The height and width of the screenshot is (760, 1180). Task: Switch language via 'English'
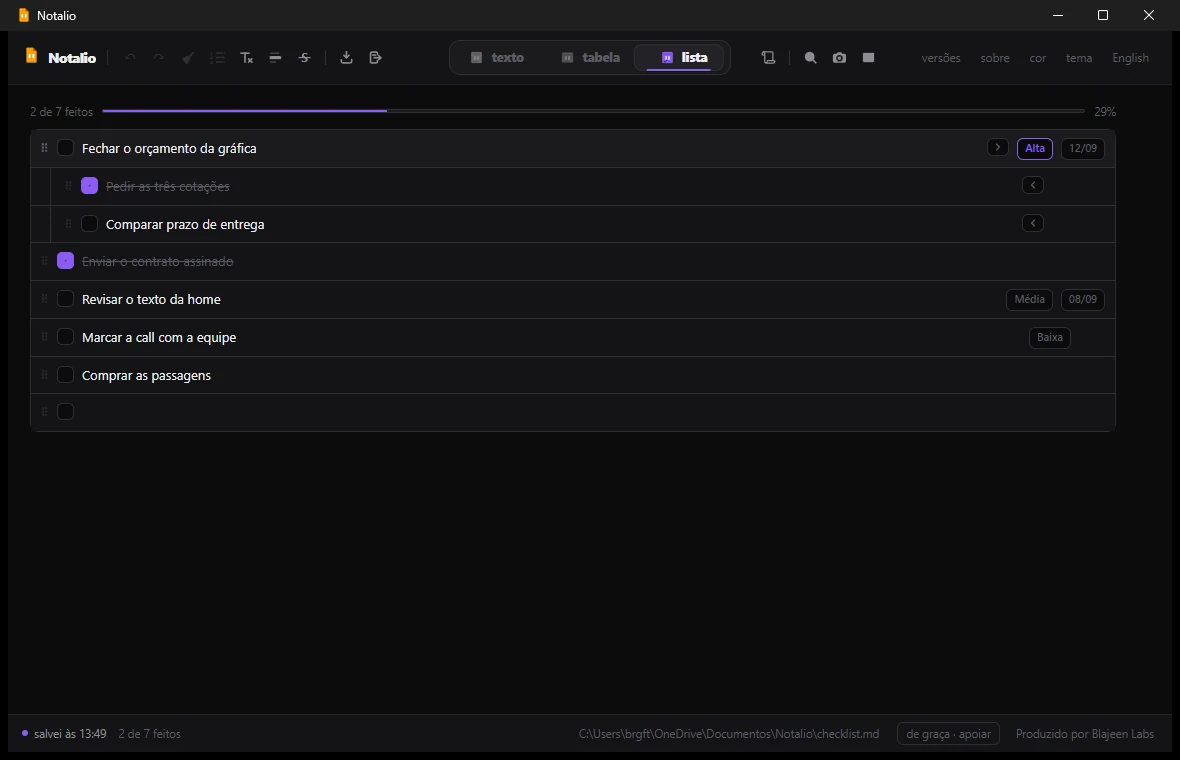pyautogui.click(x=1130, y=58)
